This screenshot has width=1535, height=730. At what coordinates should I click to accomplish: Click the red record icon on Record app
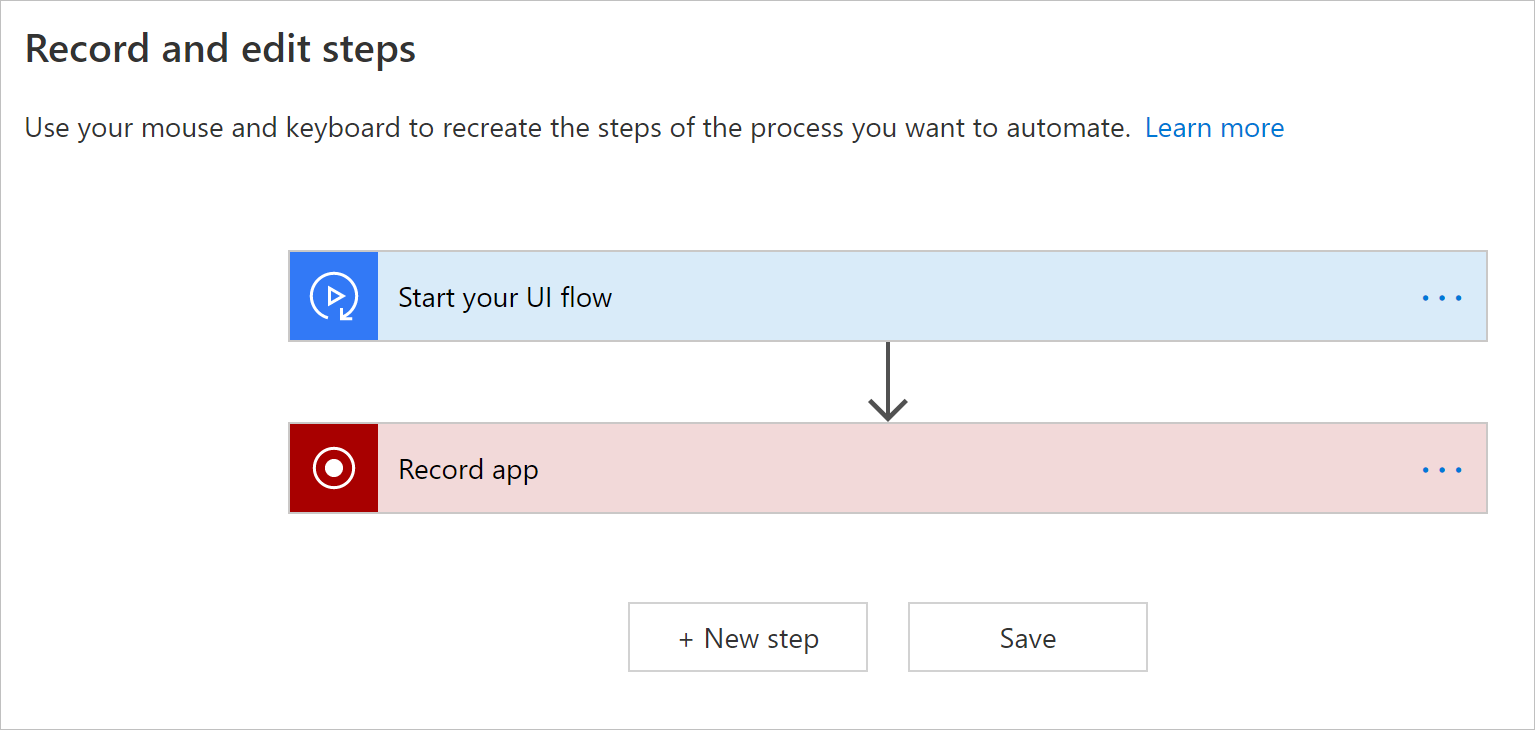click(x=334, y=468)
